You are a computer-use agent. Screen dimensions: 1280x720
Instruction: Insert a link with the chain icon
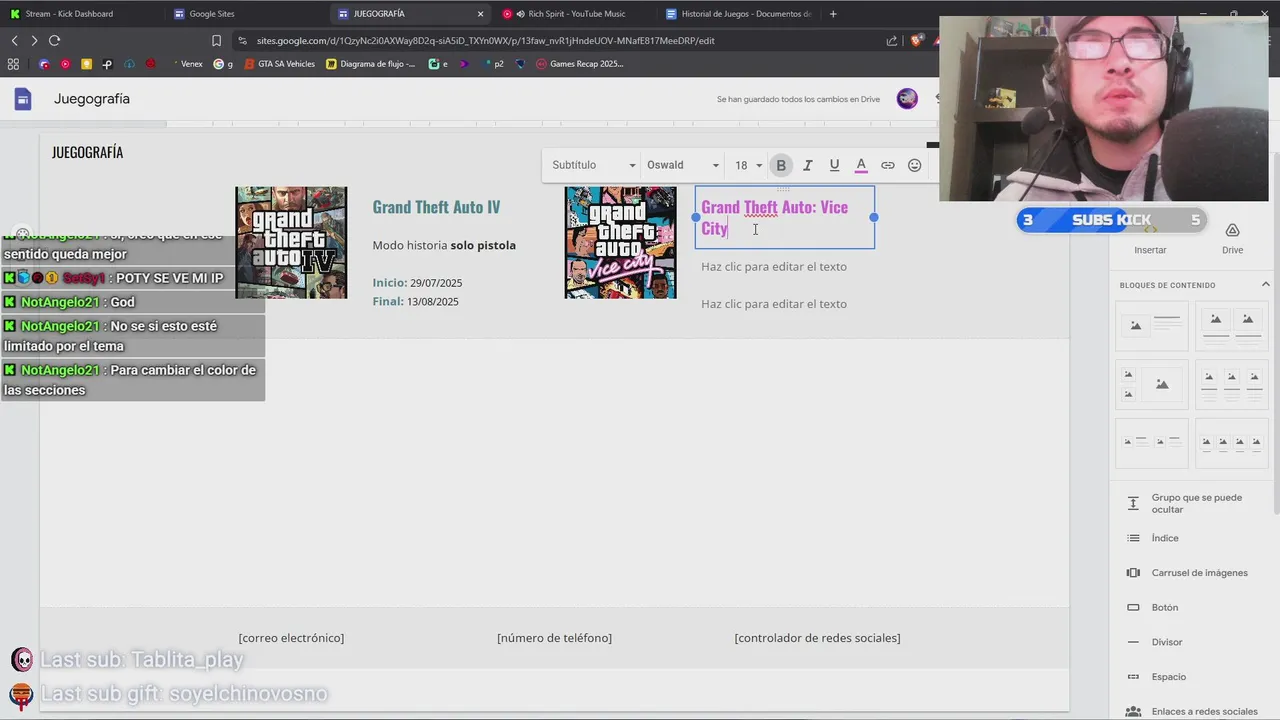(888, 165)
